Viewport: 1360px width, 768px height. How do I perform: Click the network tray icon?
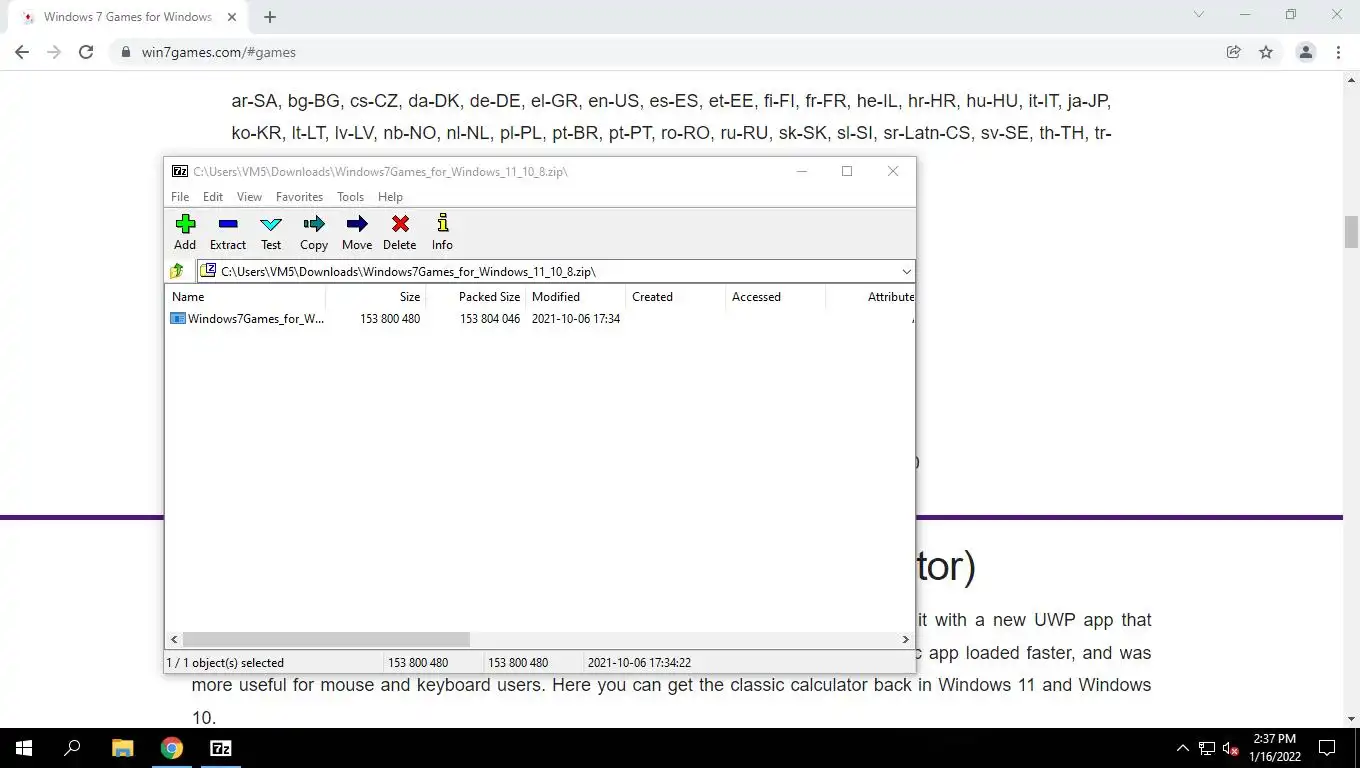click(x=1207, y=748)
